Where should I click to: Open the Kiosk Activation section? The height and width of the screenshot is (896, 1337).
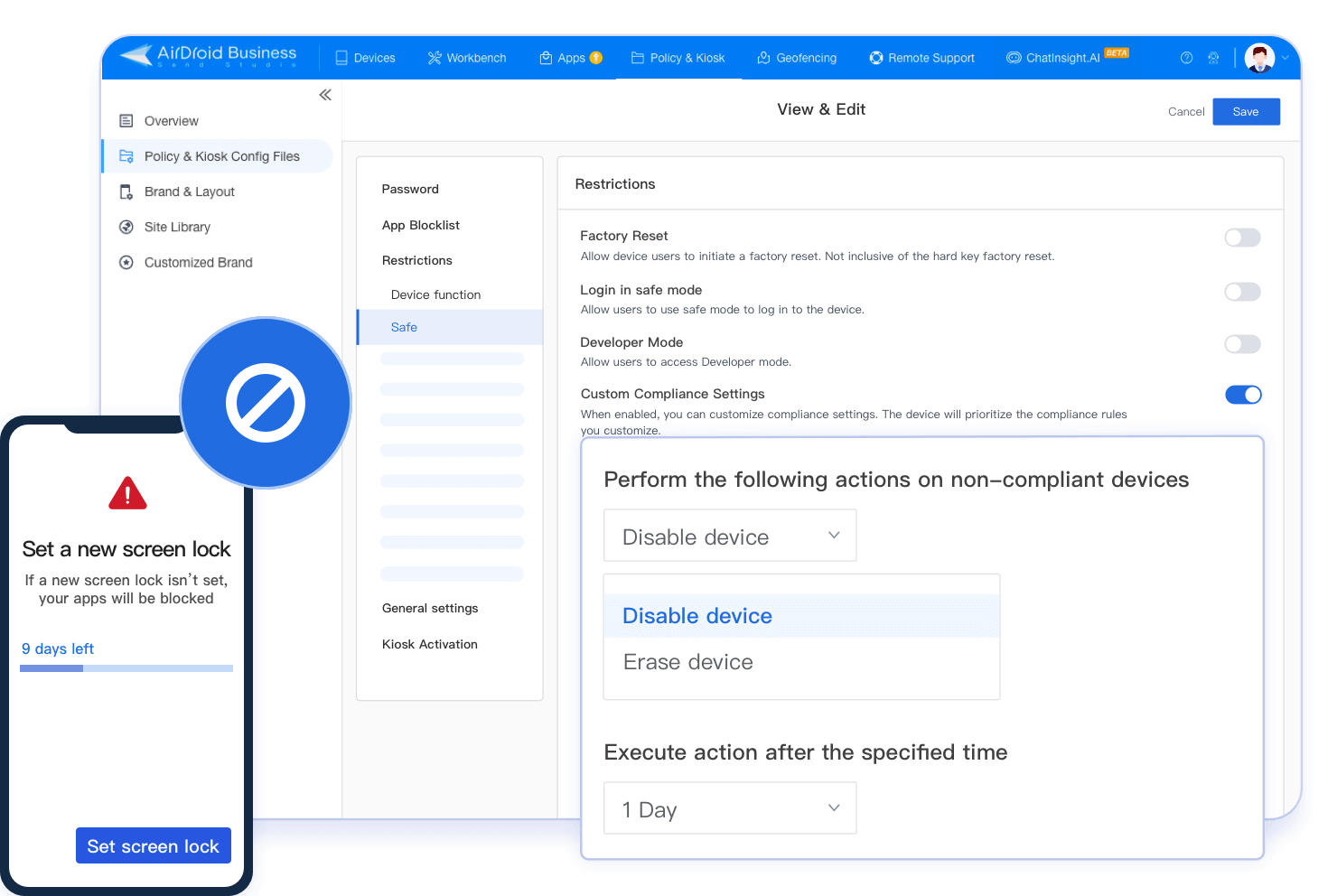(x=429, y=644)
